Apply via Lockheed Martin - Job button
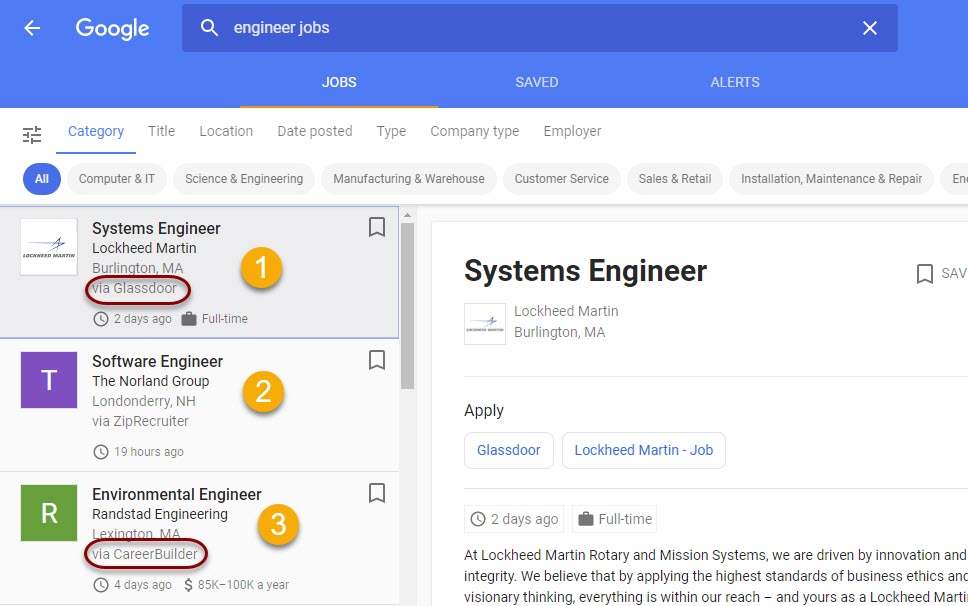This screenshot has width=968, height=606. (643, 450)
